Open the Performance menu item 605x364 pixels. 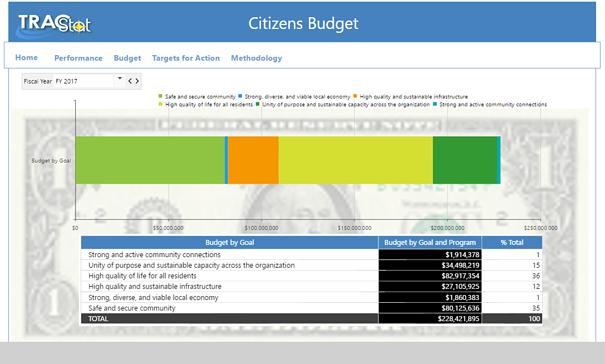tap(78, 58)
